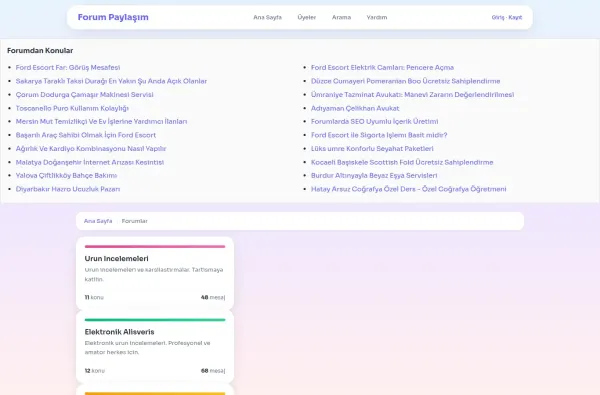Open the Urun Incelemeleri forum card
The width and height of the screenshot is (600, 395).
click(155, 273)
